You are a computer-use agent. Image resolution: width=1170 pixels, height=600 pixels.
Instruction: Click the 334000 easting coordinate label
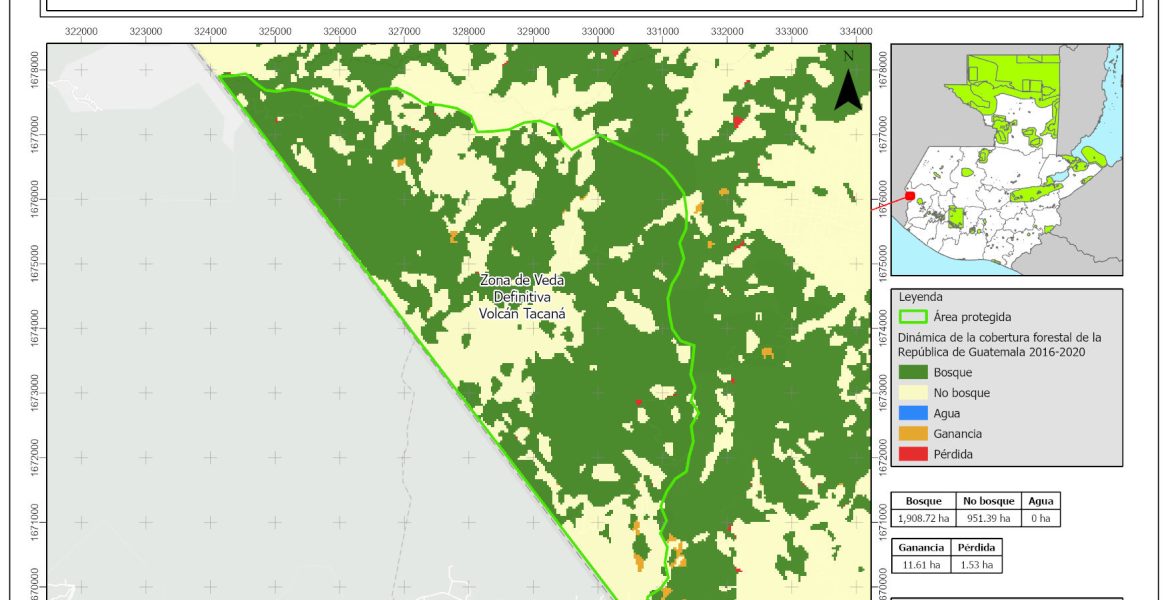[x=856, y=31]
